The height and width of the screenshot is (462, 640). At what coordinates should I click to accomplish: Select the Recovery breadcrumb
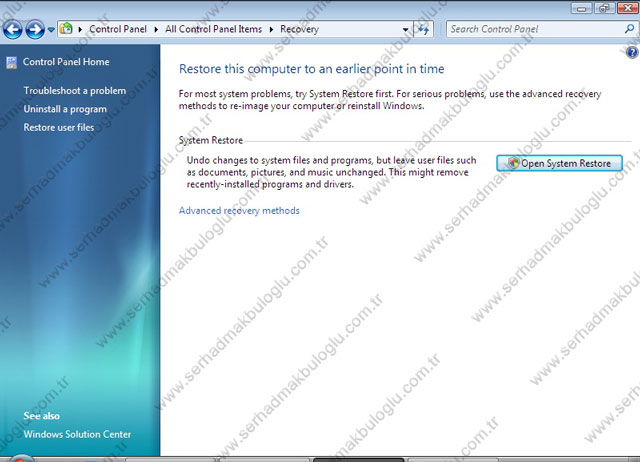pyautogui.click(x=299, y=29)
